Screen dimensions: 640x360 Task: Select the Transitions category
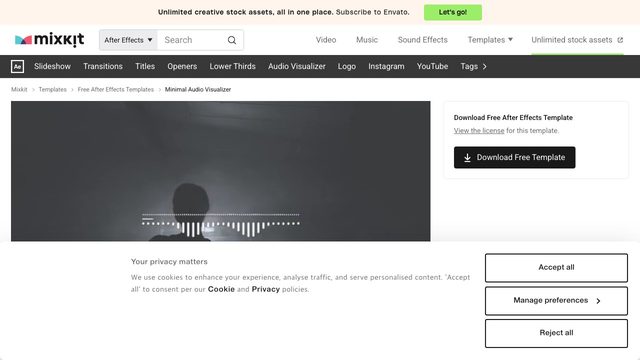(x=103, y=67)
